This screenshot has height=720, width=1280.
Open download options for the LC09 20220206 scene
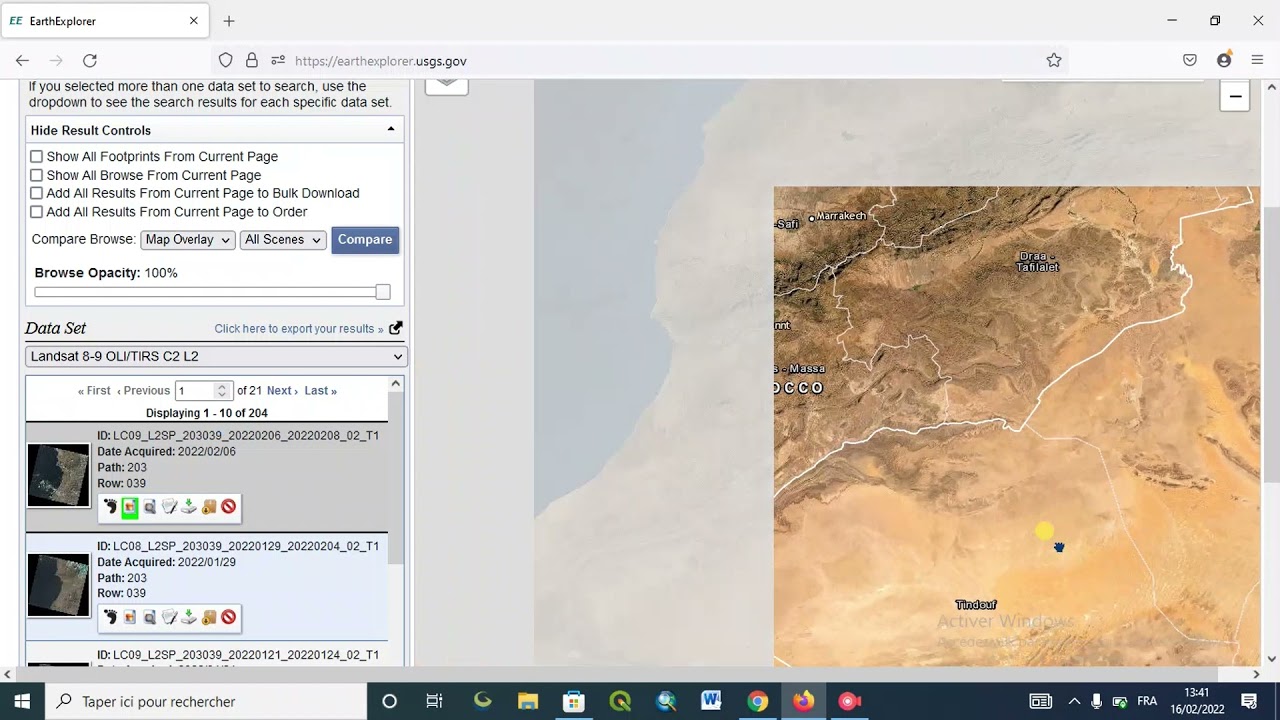189,508
